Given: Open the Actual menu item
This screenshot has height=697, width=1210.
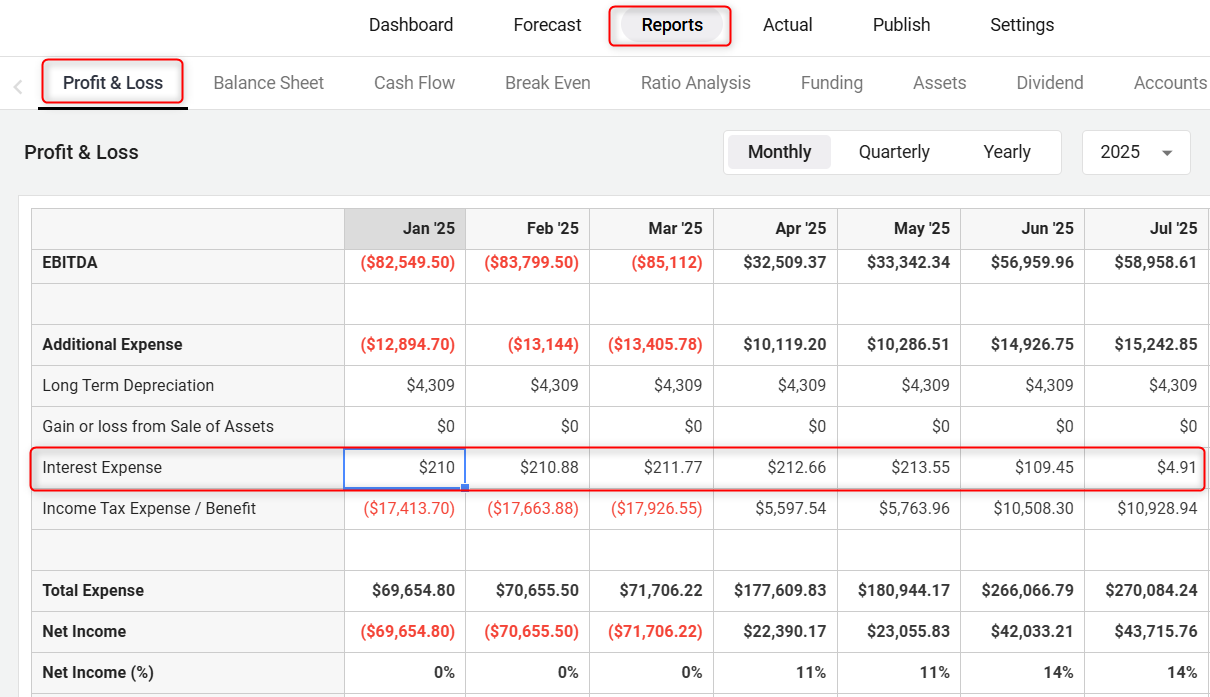Looking at the screenshot, I should [x=787, y=25].
